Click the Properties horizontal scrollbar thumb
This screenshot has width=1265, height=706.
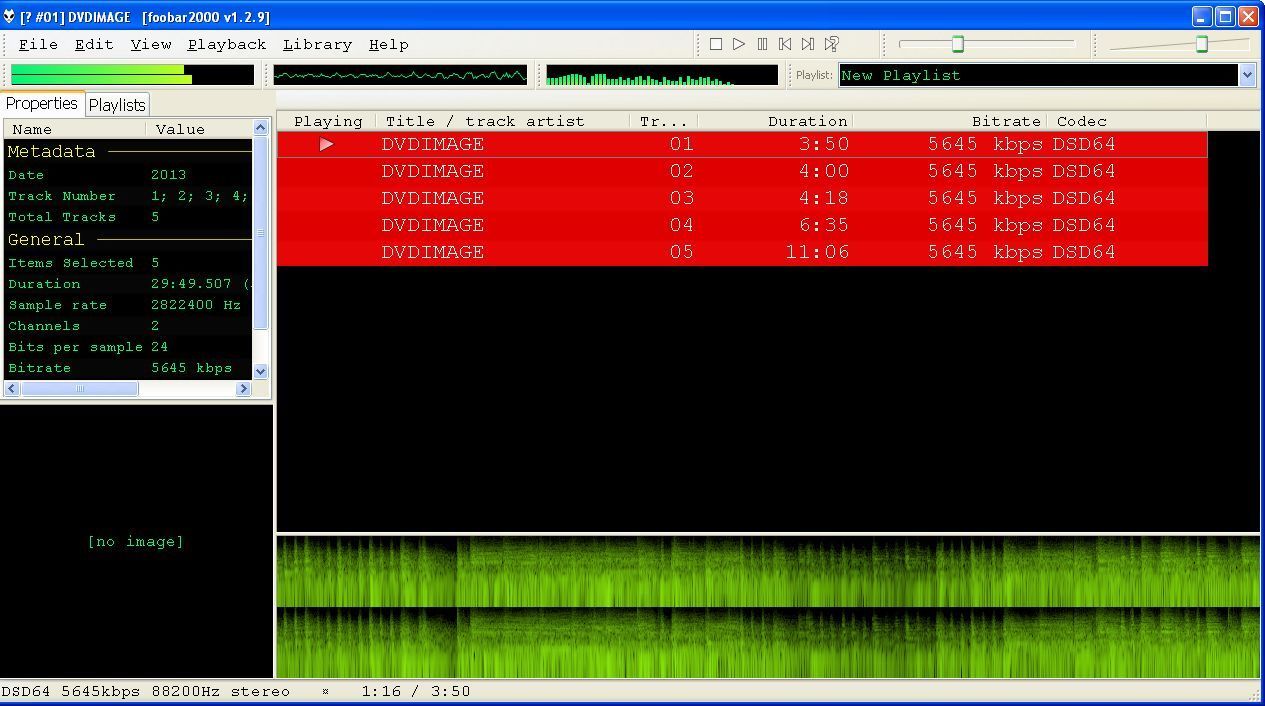pos(80,389)
